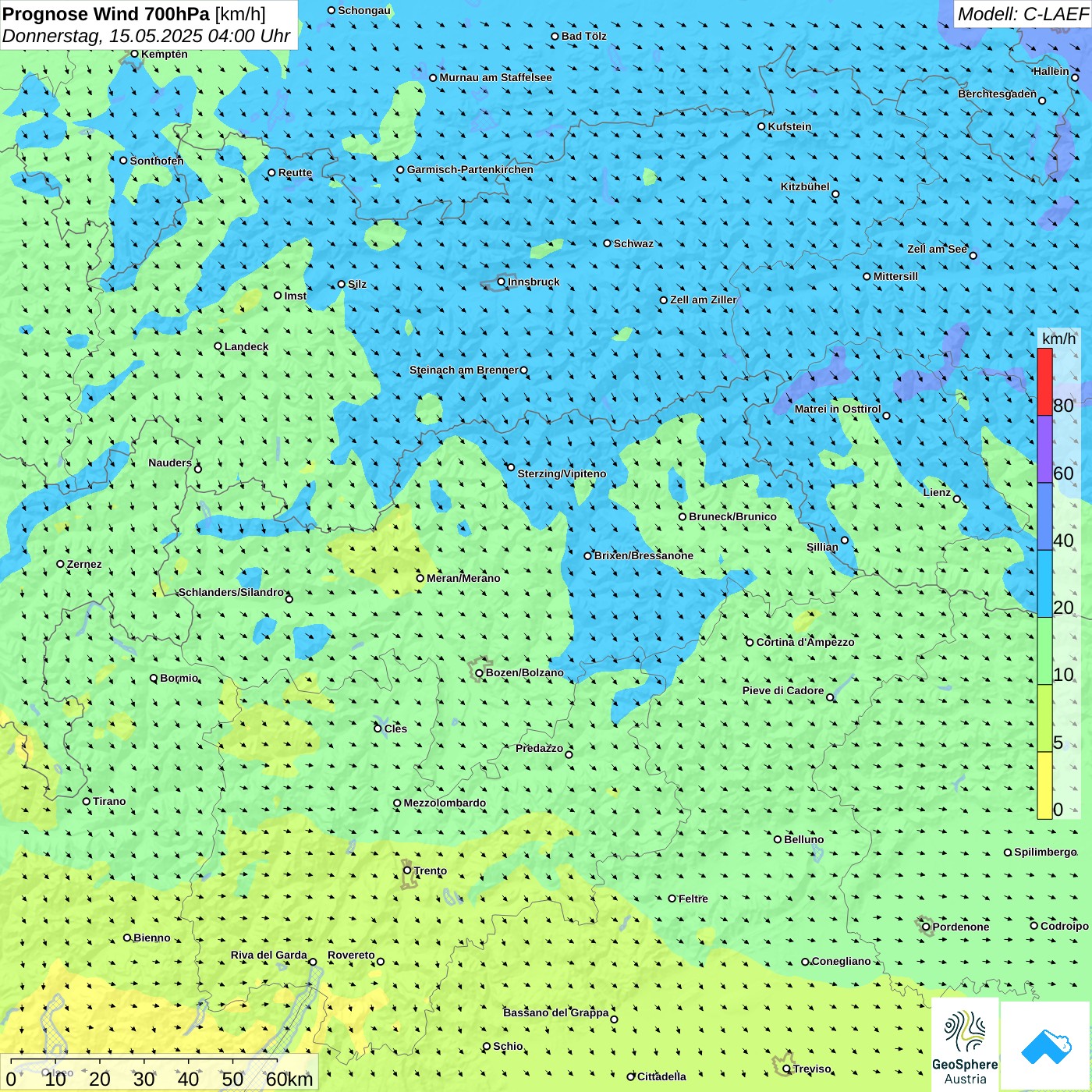This screenshot has height=1092, width=1092.
Task: Click the 'Pieve di Cadore' label
Action: pyautogui.click(x=783, y=690)
